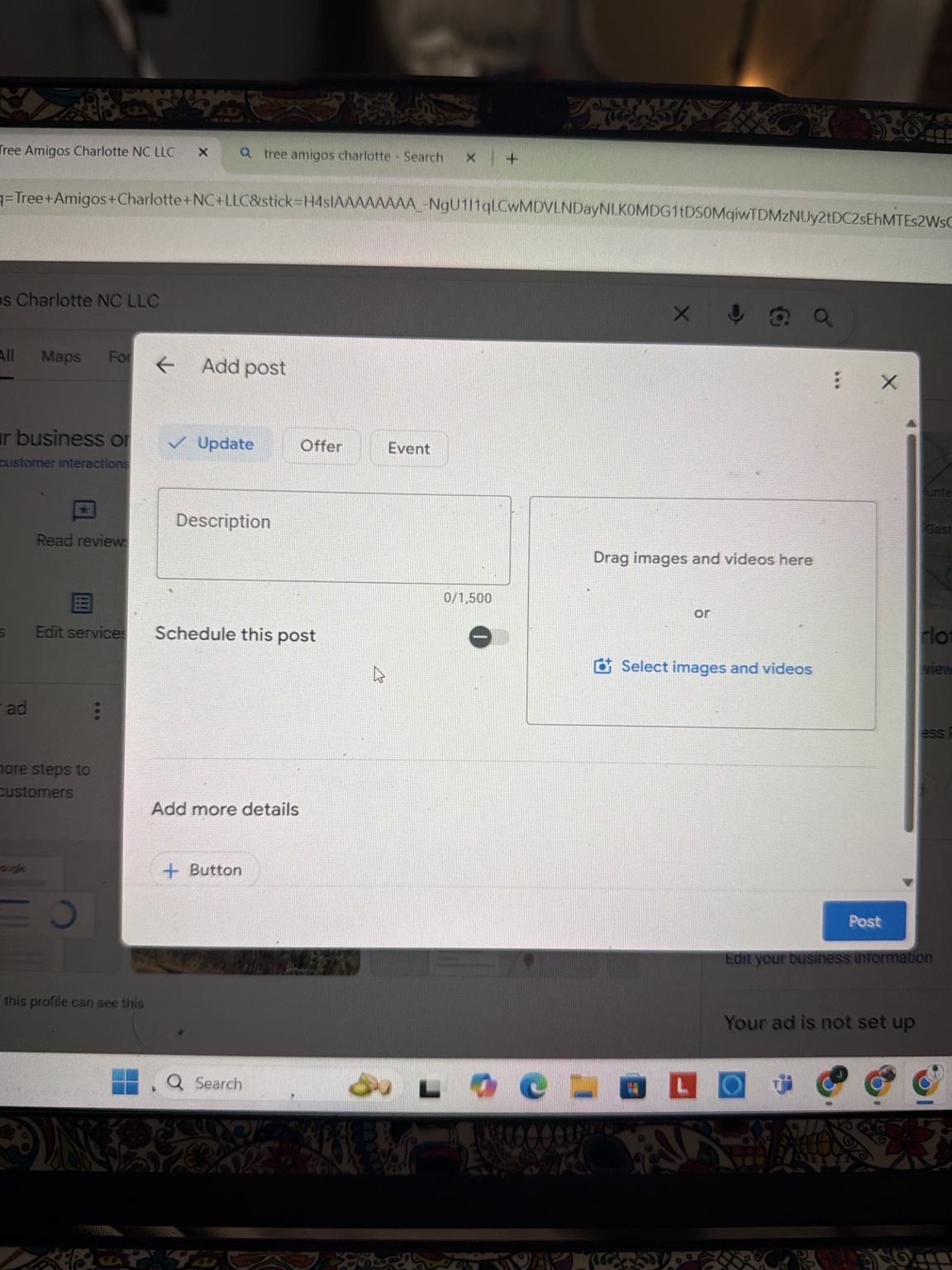Open the three-dot more options menu

click(836, 380)
